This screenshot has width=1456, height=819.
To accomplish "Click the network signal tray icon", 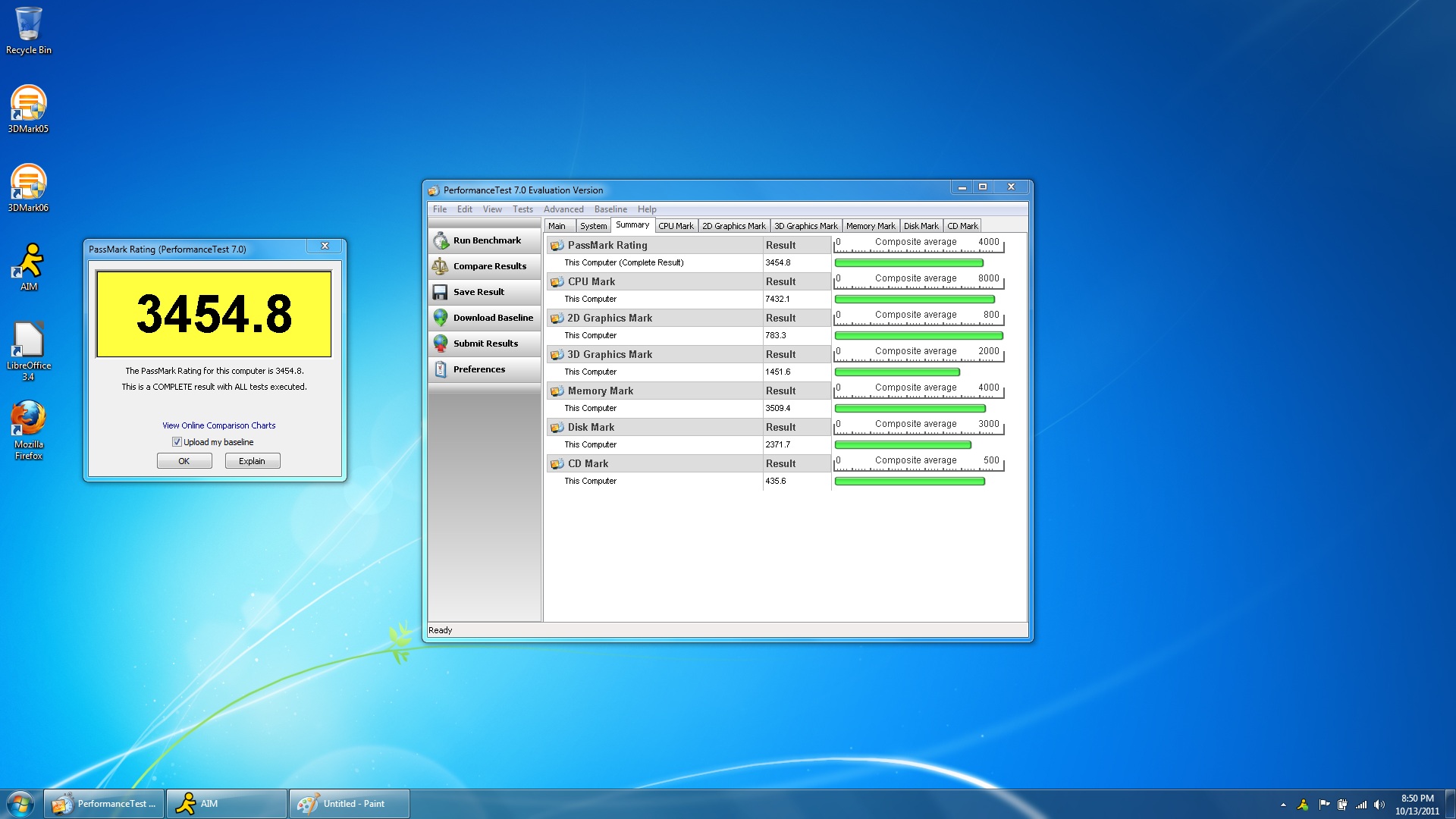I will click(1361, 805).
